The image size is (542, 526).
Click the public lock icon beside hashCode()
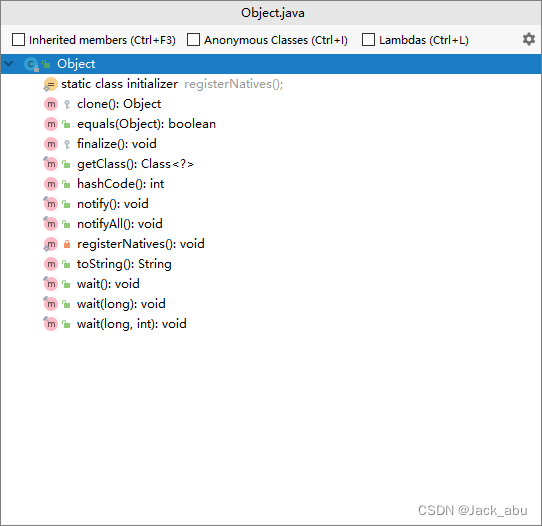coord(66,184)
